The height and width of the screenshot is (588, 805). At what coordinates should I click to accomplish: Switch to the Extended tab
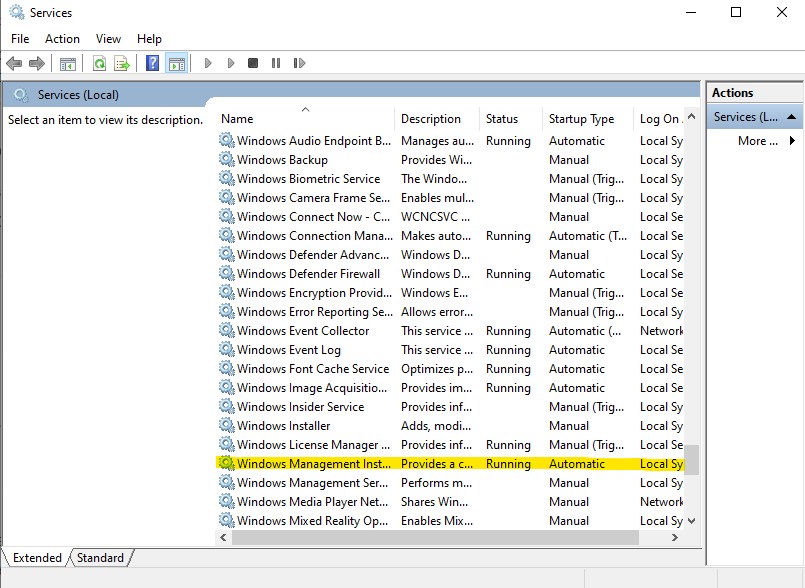(37, 558)
